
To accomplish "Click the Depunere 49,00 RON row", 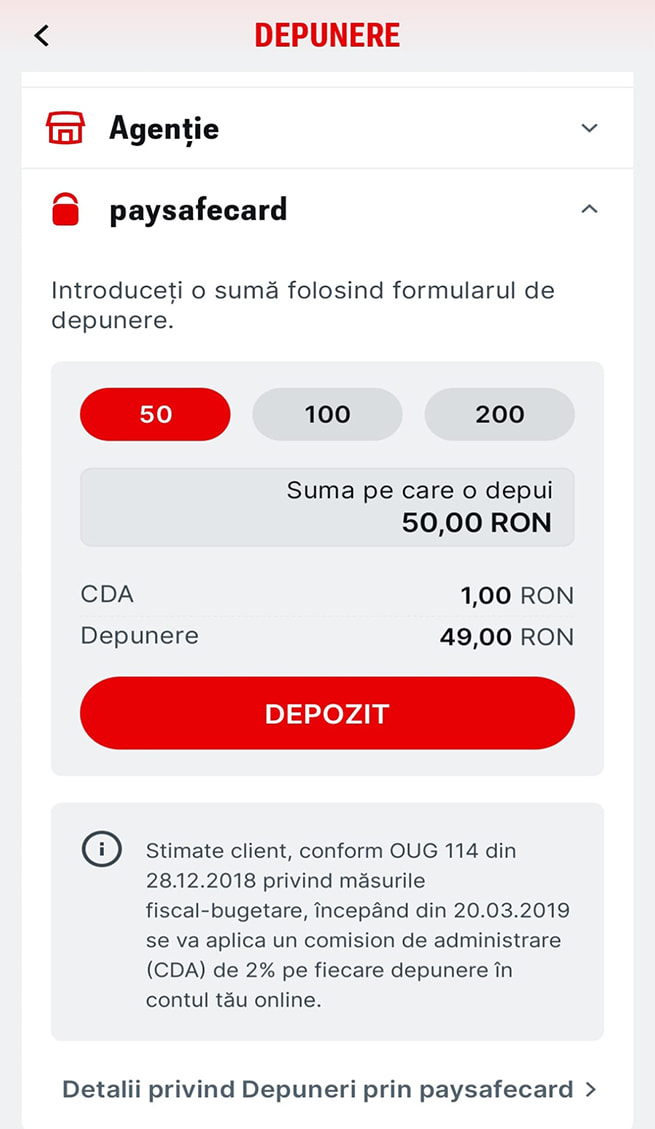I will 327,636.
